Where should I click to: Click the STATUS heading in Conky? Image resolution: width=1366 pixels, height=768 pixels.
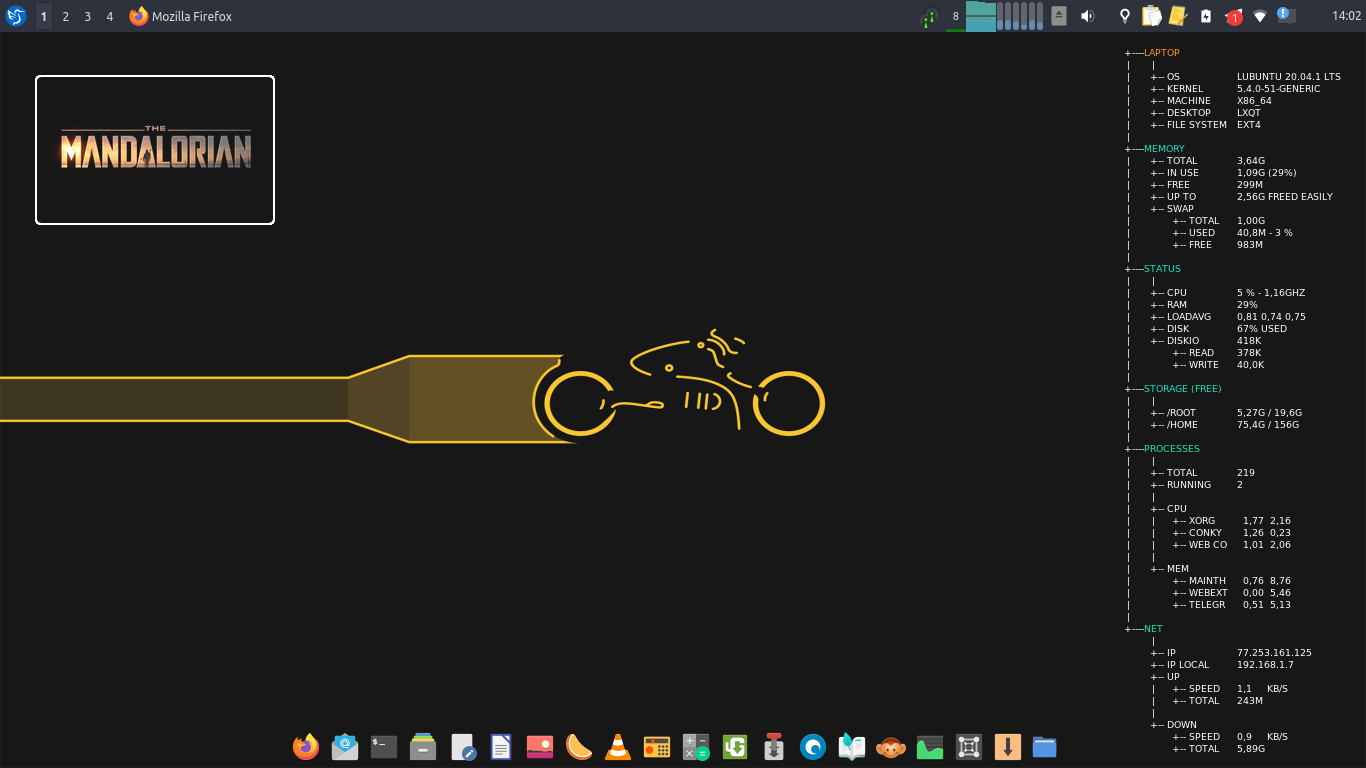[x=1162, y=269]
